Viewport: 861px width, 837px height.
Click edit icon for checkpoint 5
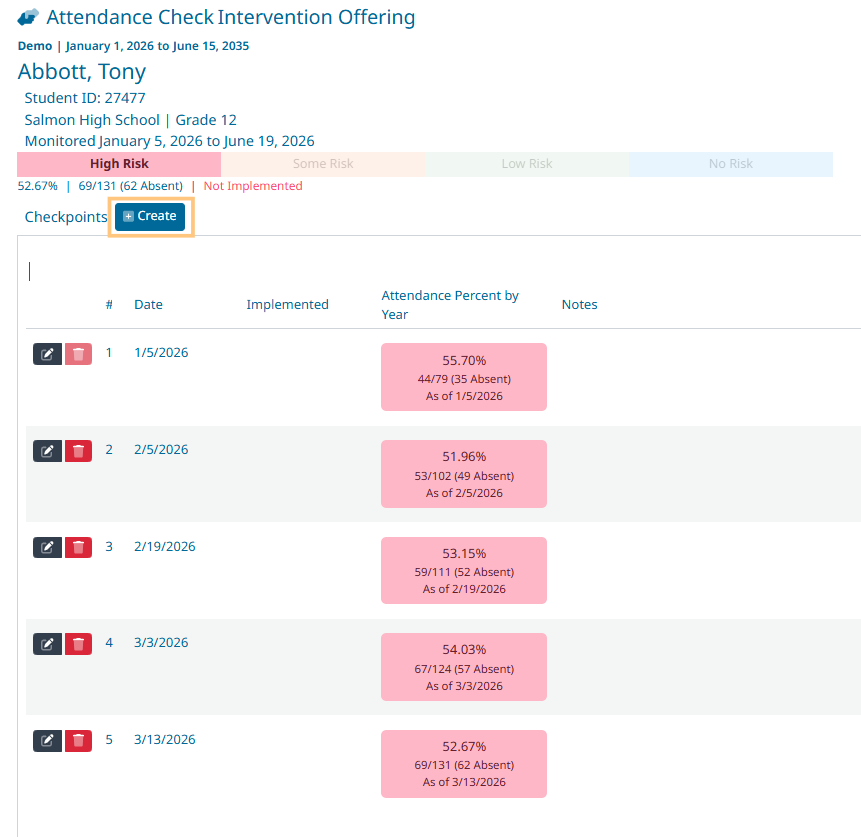point(47,741)
